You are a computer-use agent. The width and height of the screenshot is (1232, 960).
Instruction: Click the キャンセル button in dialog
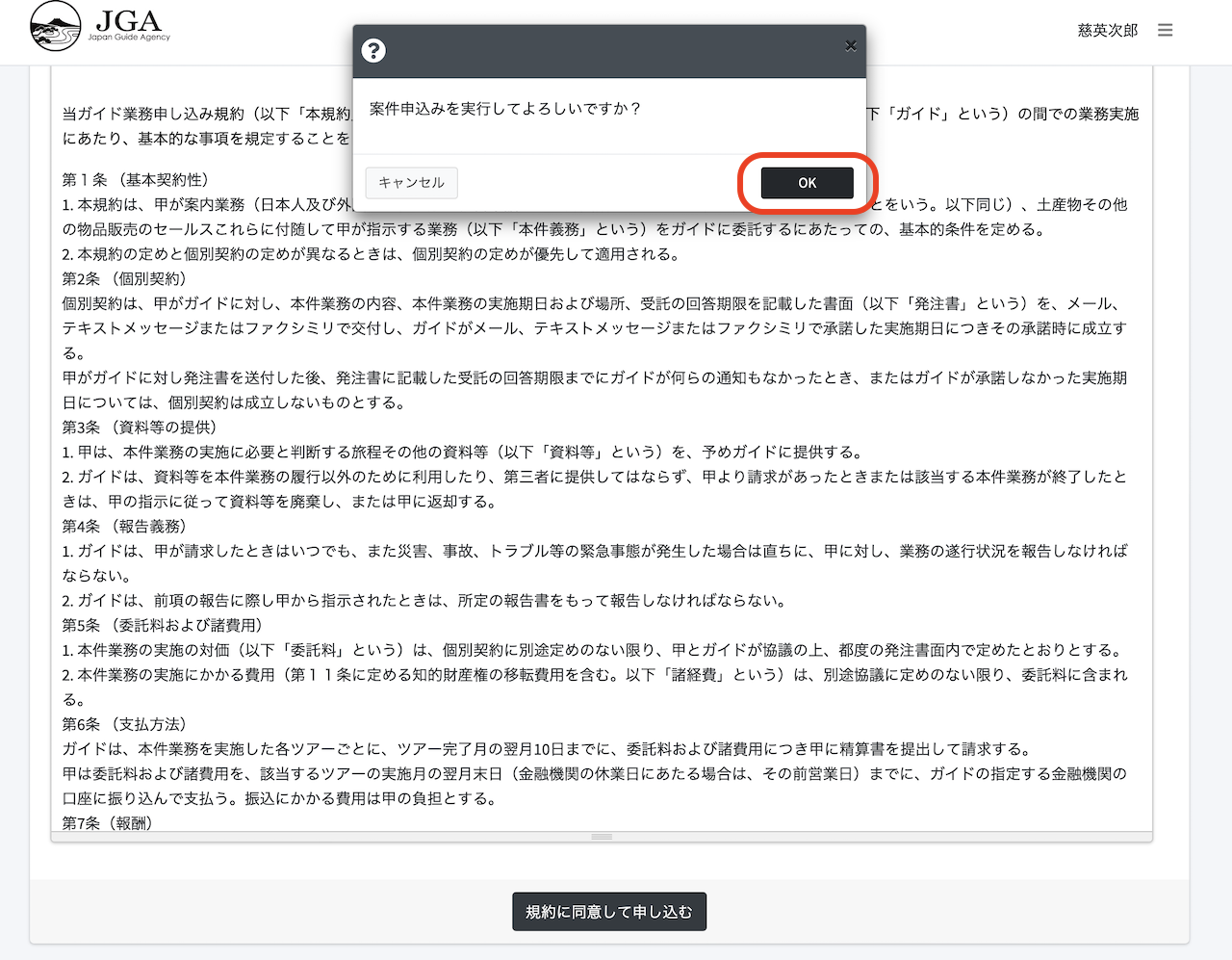(411, 182)
